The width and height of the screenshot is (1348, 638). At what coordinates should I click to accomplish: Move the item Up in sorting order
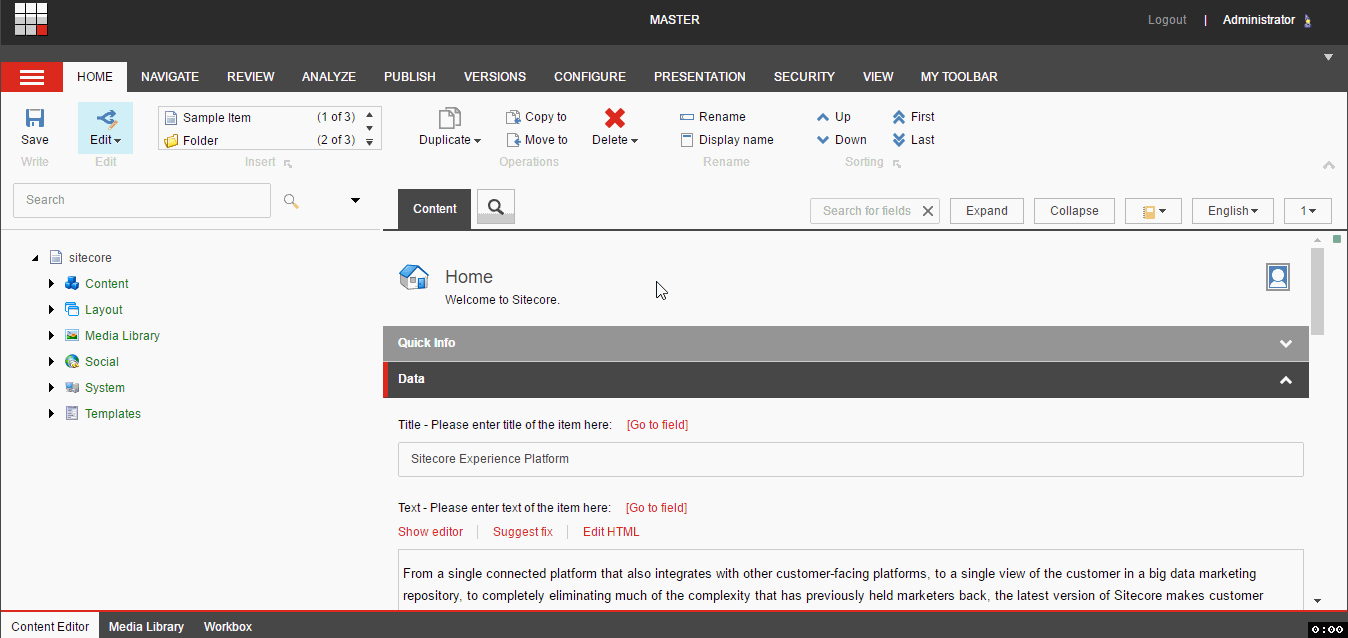[x=836, y=116]
